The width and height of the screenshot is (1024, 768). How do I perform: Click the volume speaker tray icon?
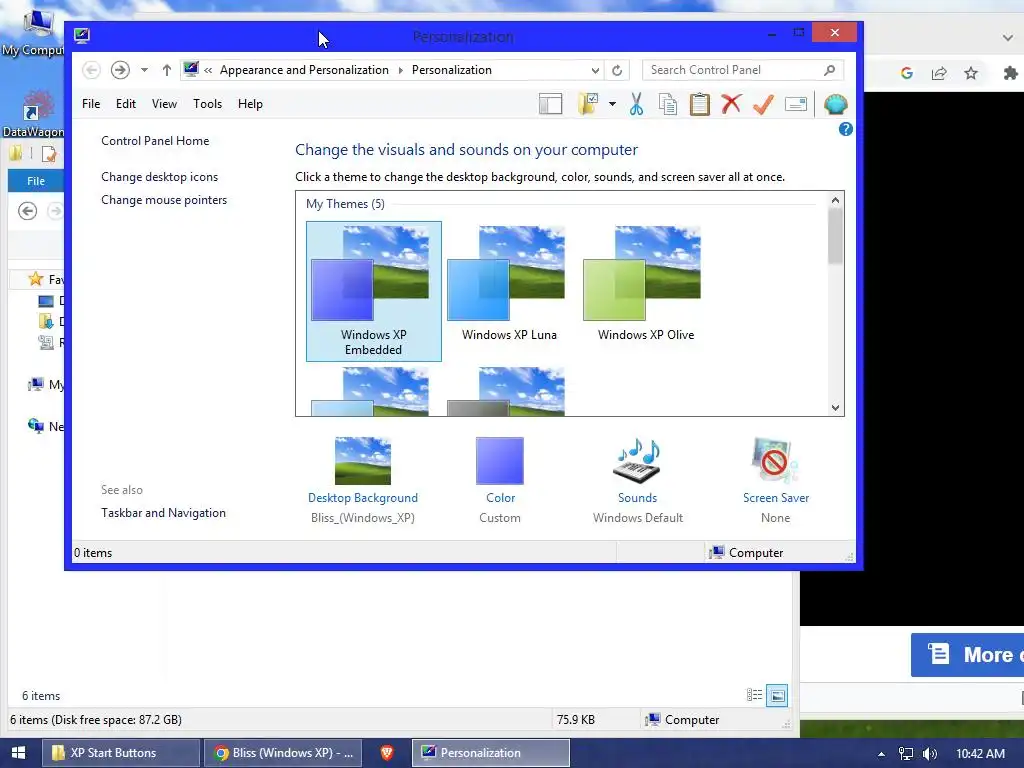click(929, 754)
